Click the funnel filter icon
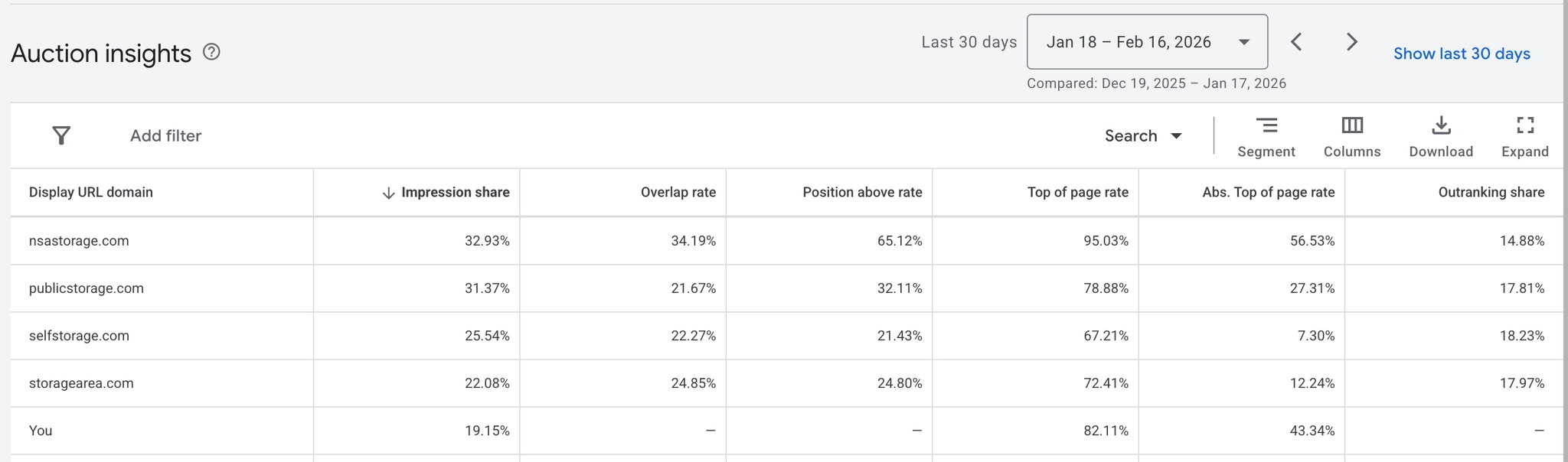This screenshot has width=1568, height=462. point(61,135)
